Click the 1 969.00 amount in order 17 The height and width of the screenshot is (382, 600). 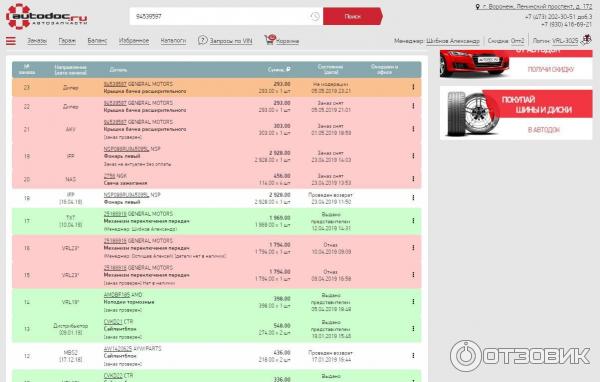pos(280,218)
